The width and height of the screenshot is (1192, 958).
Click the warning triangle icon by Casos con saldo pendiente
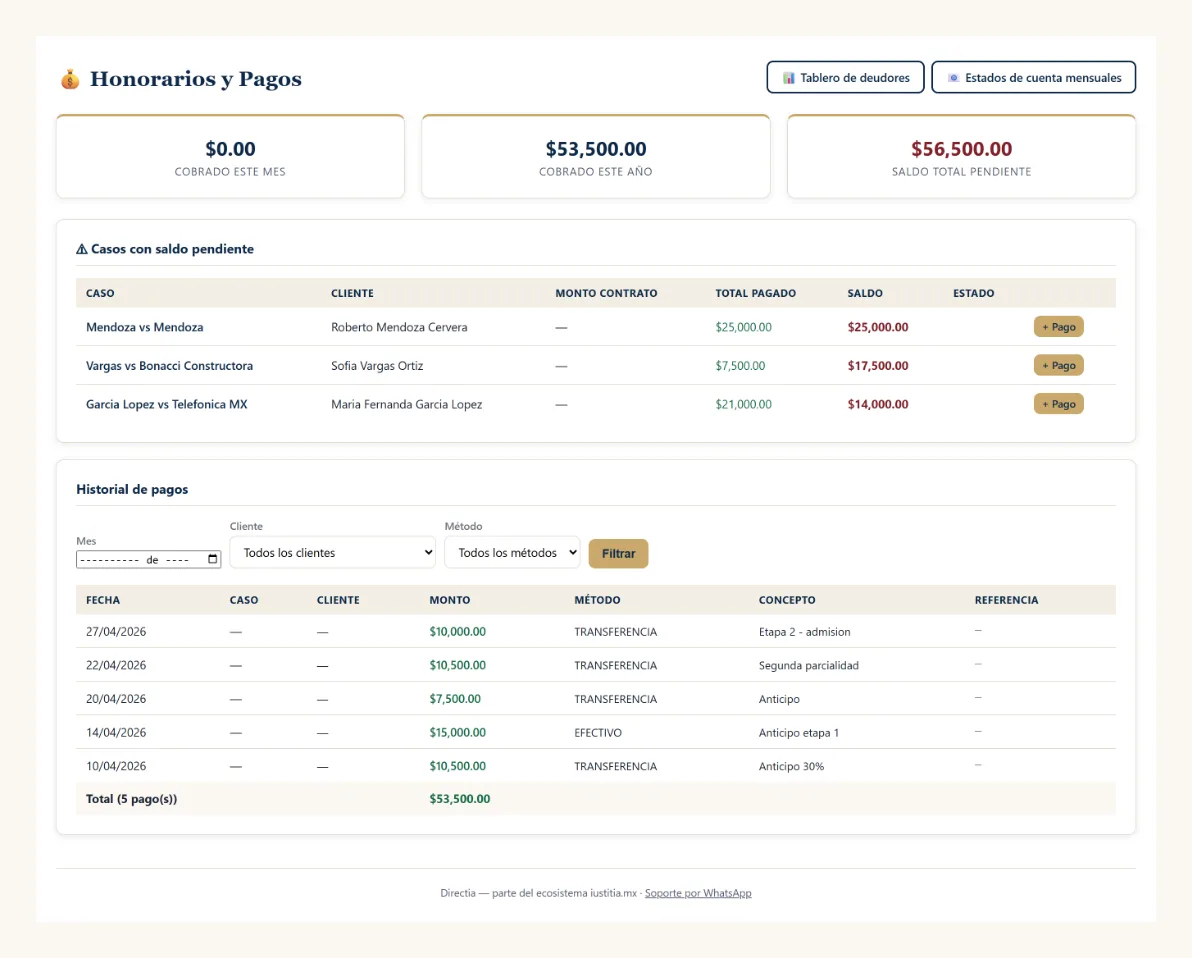82,249
